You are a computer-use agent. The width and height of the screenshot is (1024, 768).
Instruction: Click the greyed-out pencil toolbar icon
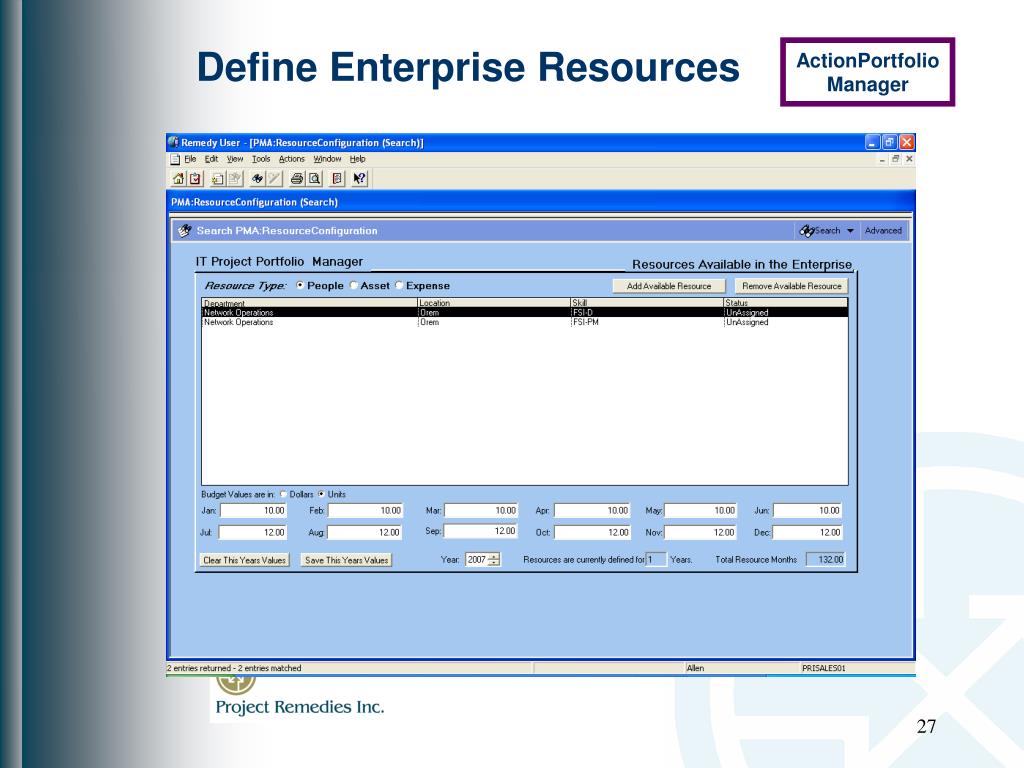(x=274, y=178)
